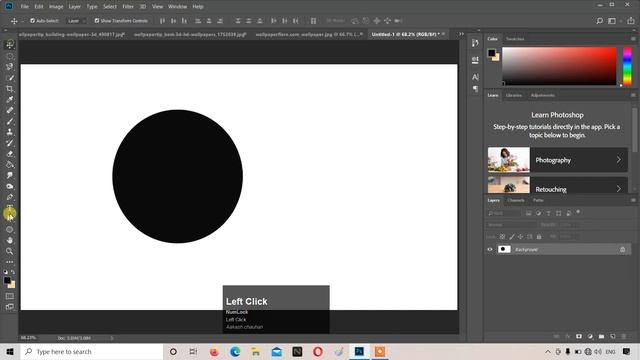640x360 pixels.
Task: Click the Share icon in options bar
Action: pos(631,21)
